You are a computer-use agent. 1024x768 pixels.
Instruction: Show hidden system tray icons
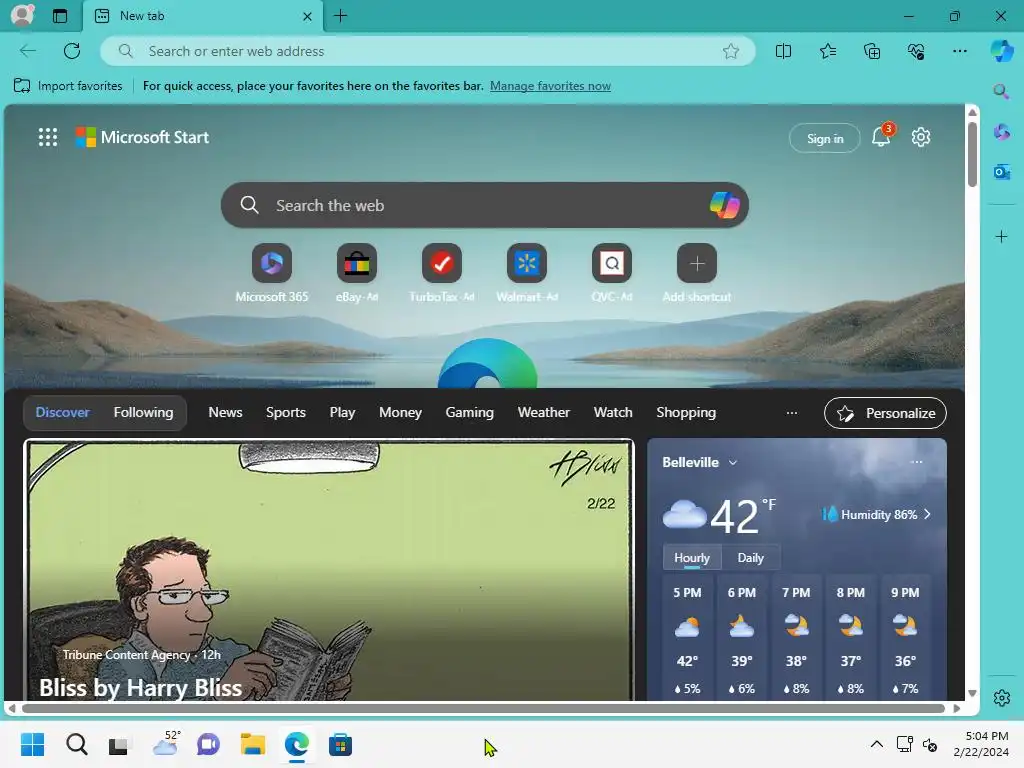(876, 744)
